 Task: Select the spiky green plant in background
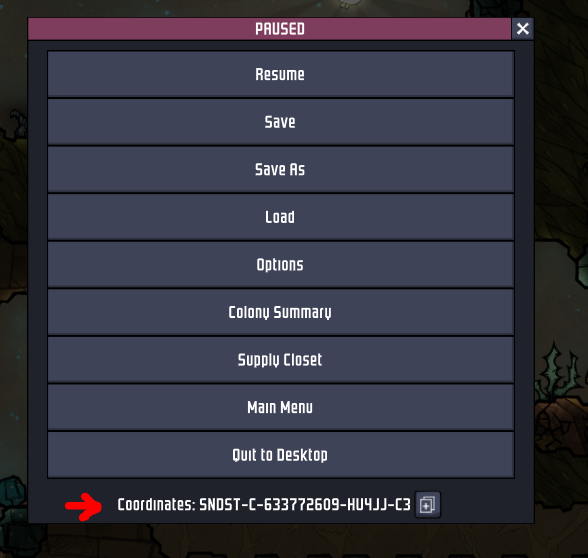pyautogui.click(x=559, y=373)
